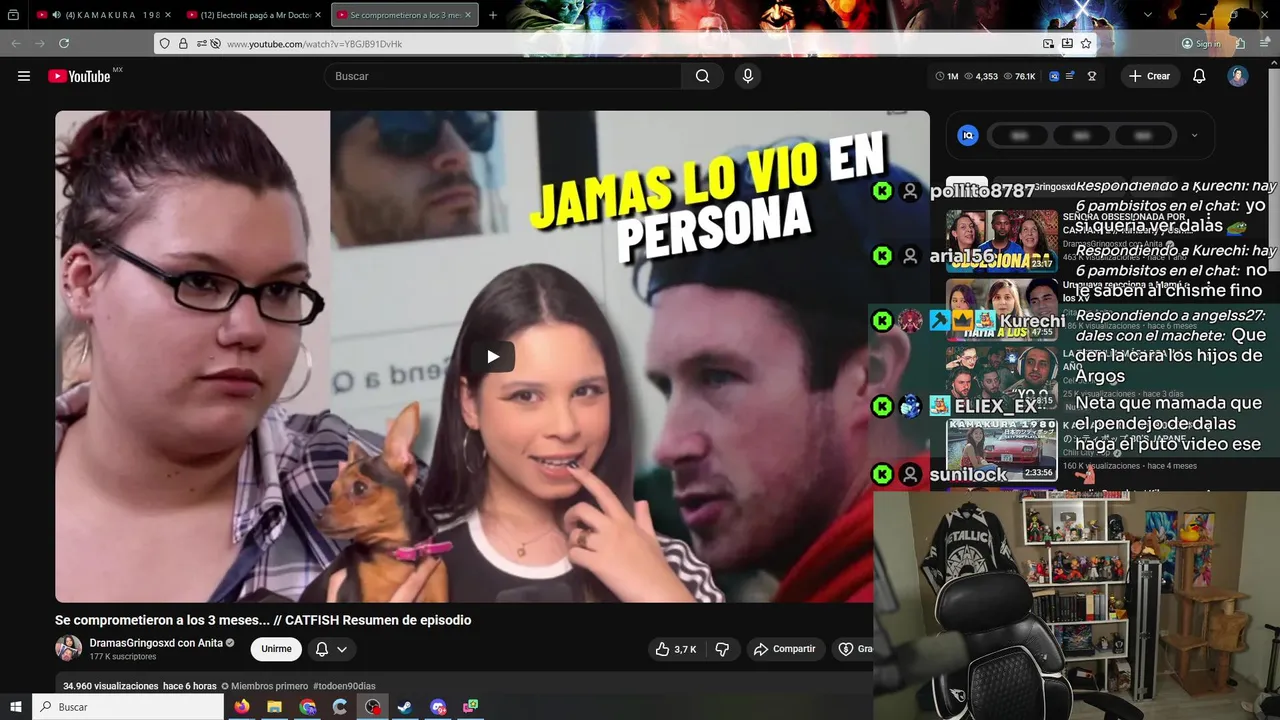Reload the current page
The image size is (1280, 720).
pyautogui.click(x=64, y=43)
